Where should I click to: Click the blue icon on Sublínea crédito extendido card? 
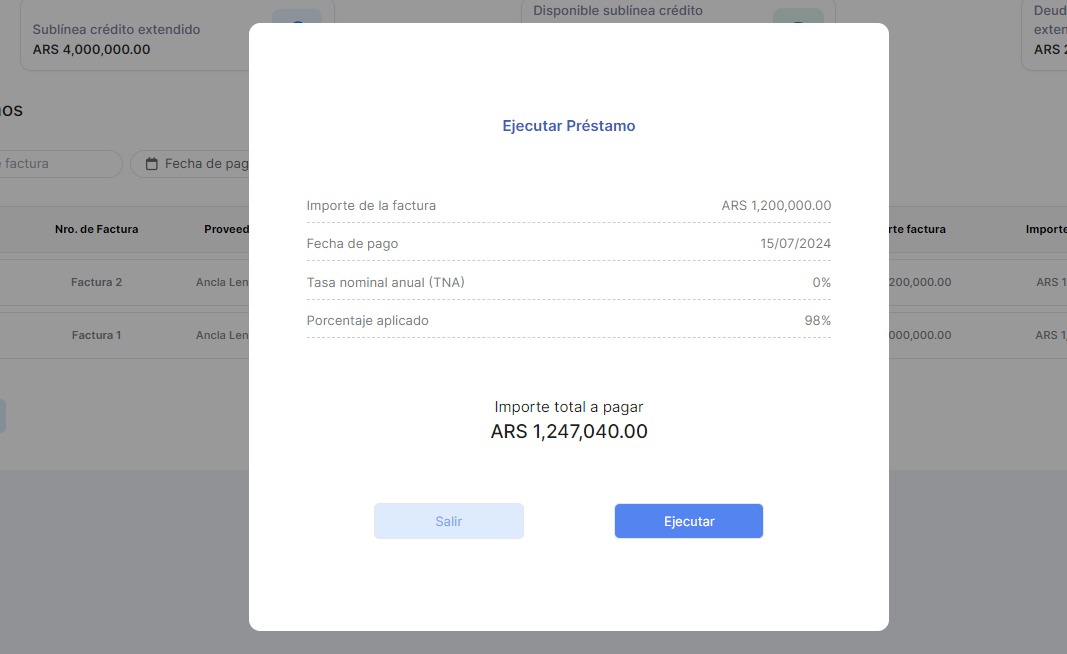click(x=297, y=20)
